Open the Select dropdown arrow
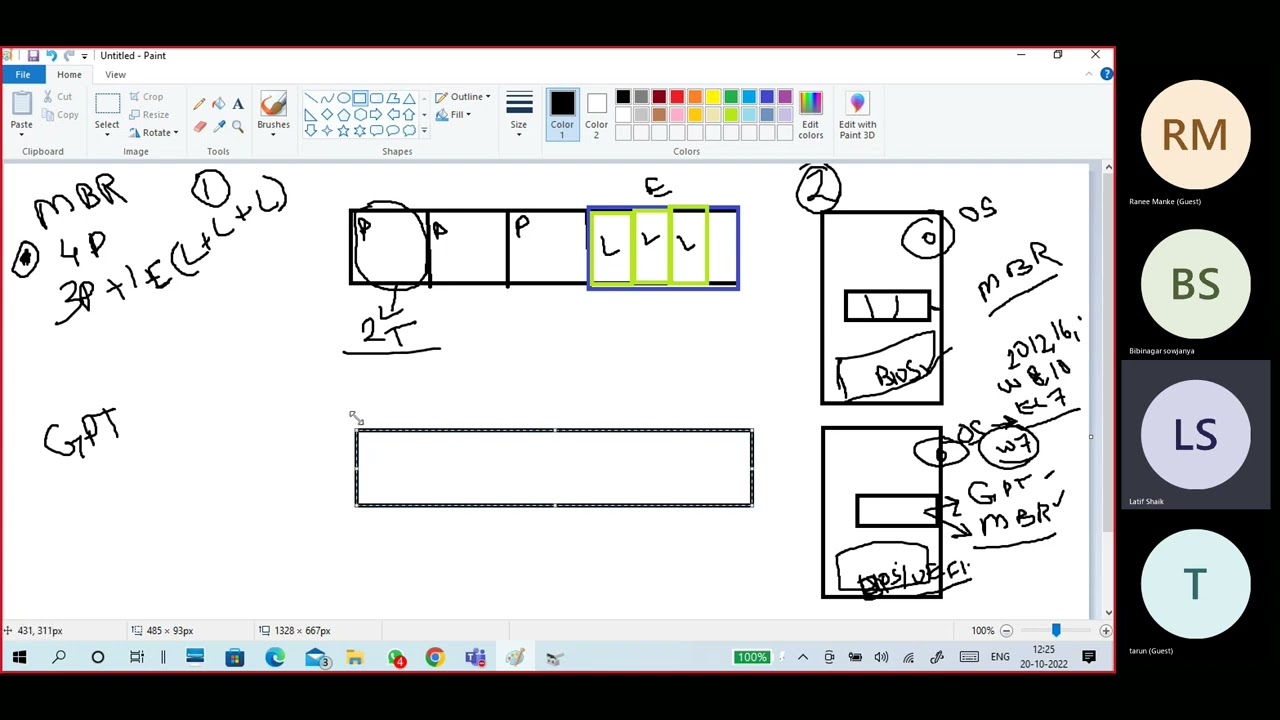The image size is (1280, 720). (107, 134)
